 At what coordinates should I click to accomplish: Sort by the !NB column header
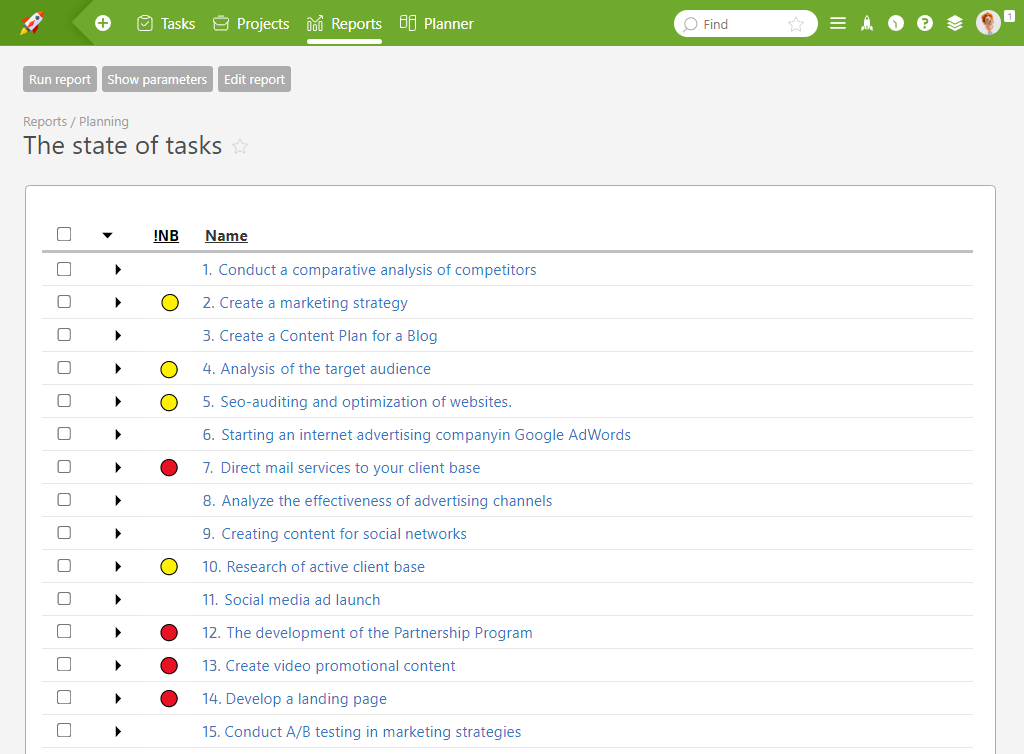166,236
